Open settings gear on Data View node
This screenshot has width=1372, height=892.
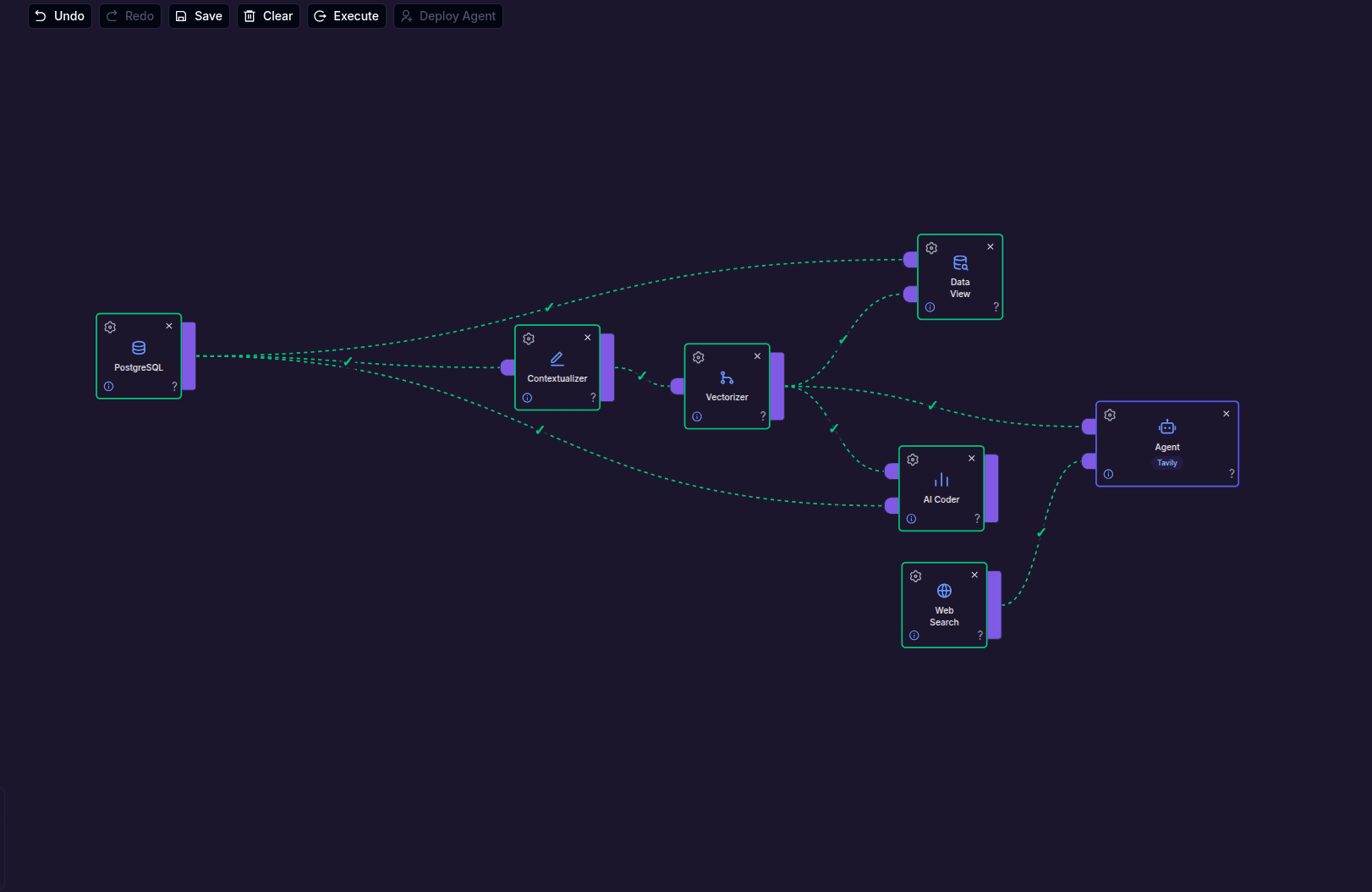point(931,248)
